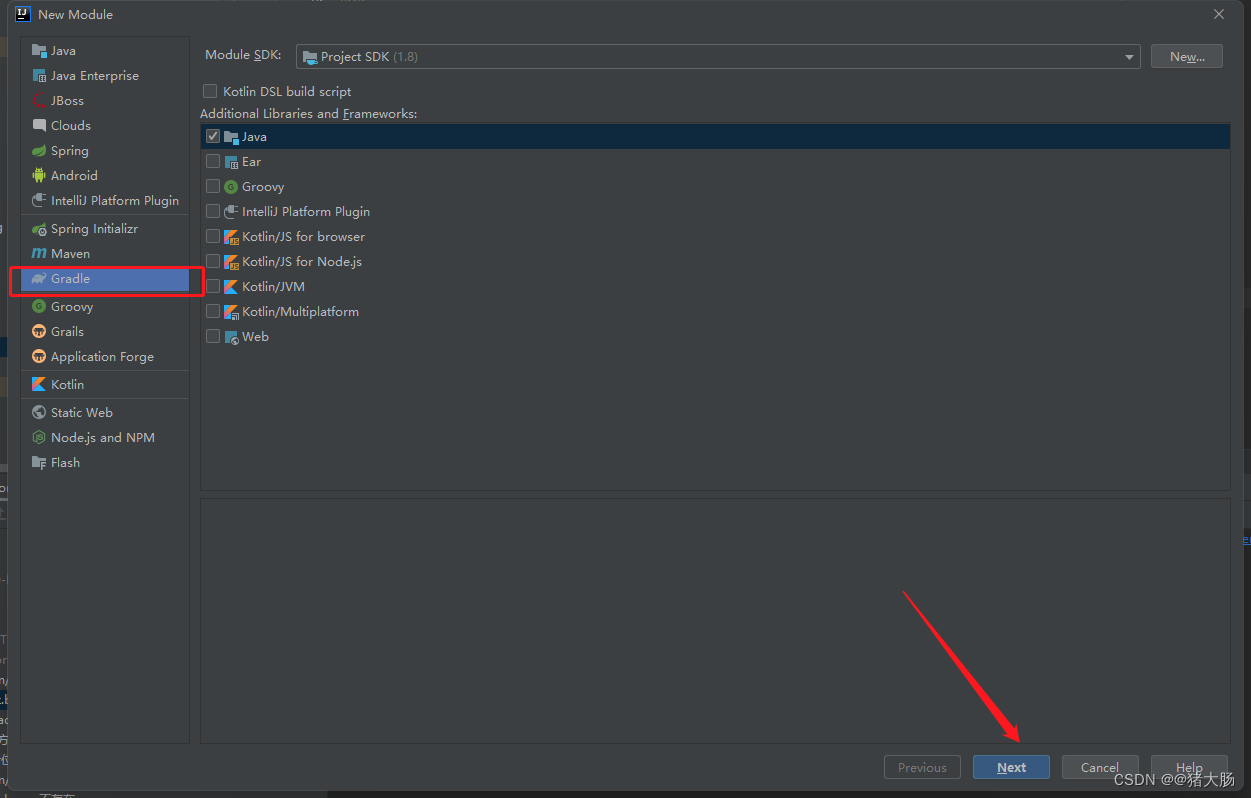
Task: Enable IntelliJ Platform Plugin framework checkbox
Action: 213,211
